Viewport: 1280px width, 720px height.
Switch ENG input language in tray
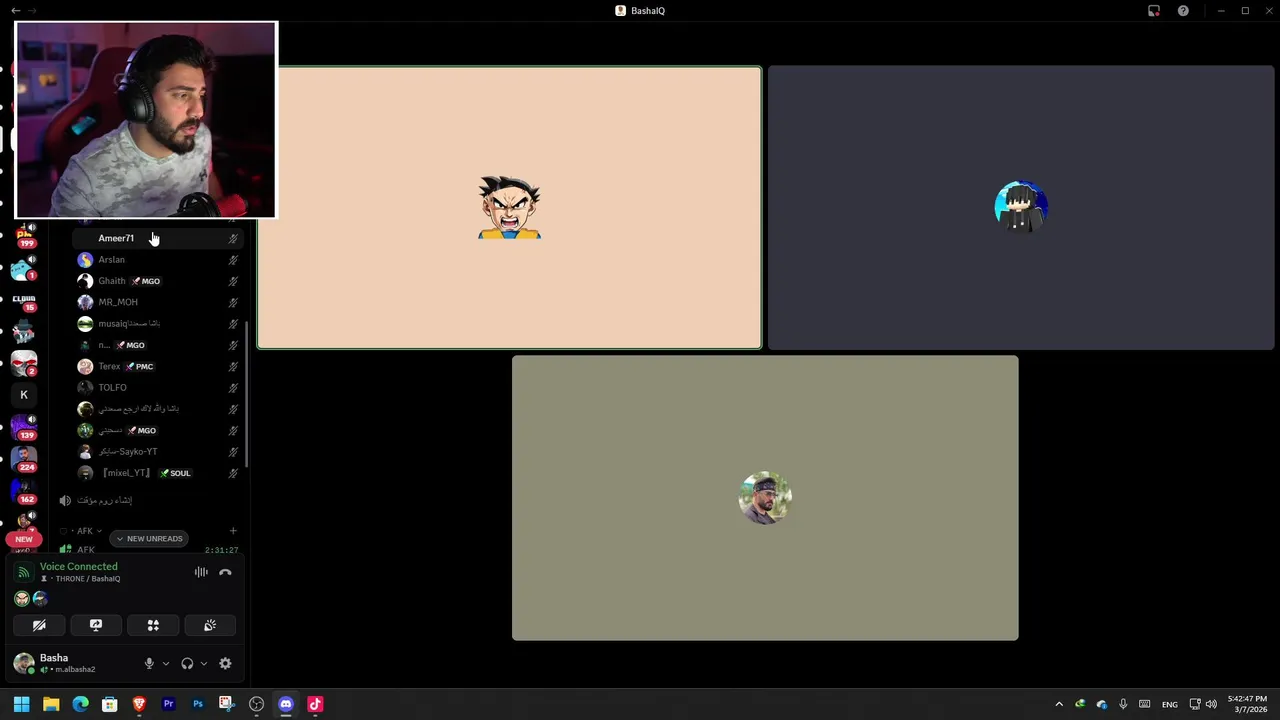click(1169, 704)
